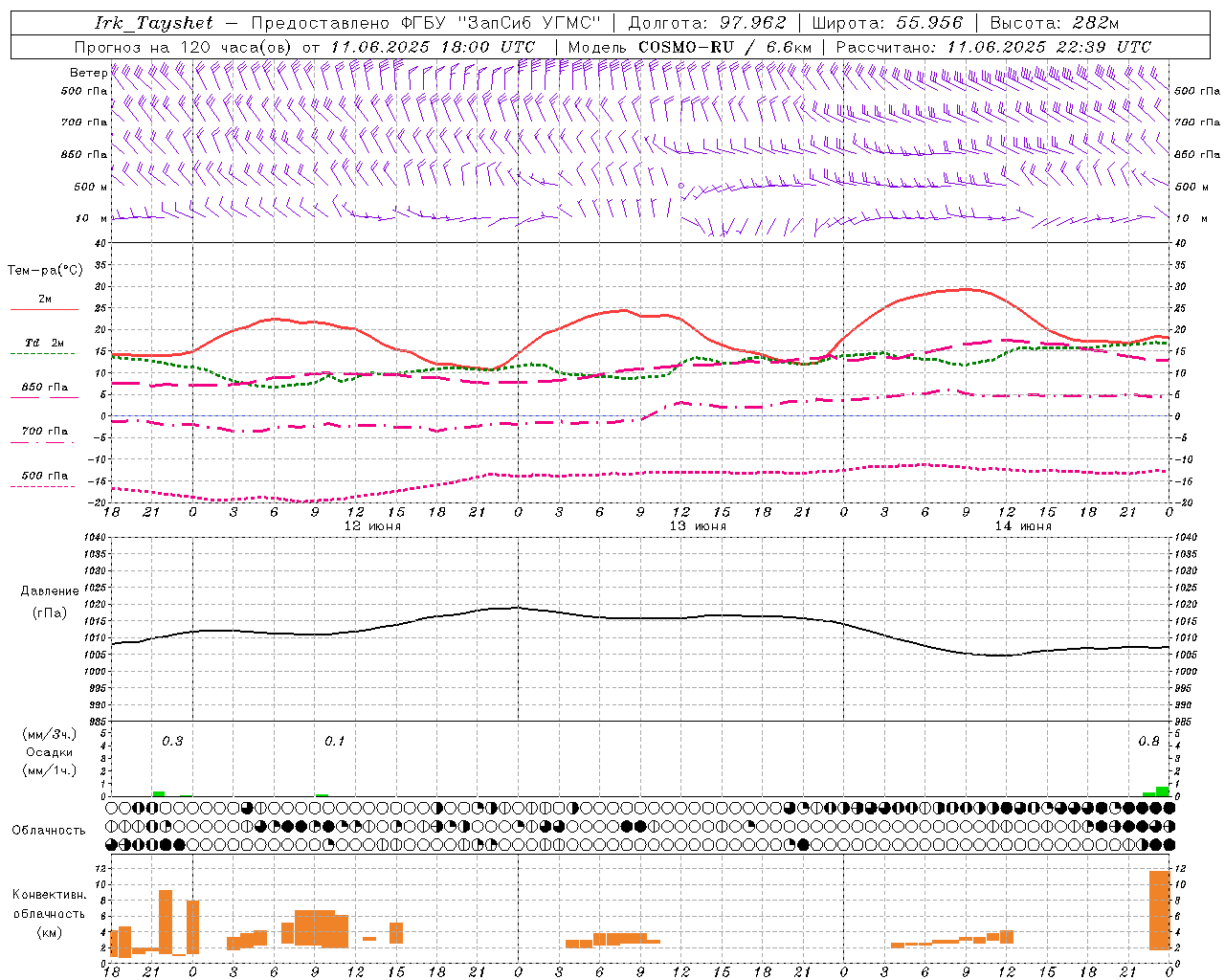Image resolution: width=1225 pixels, height=980 pixels.
Task: Select the Тем-ра(°C) temperature panel label
Action: (x=45, y=271)
